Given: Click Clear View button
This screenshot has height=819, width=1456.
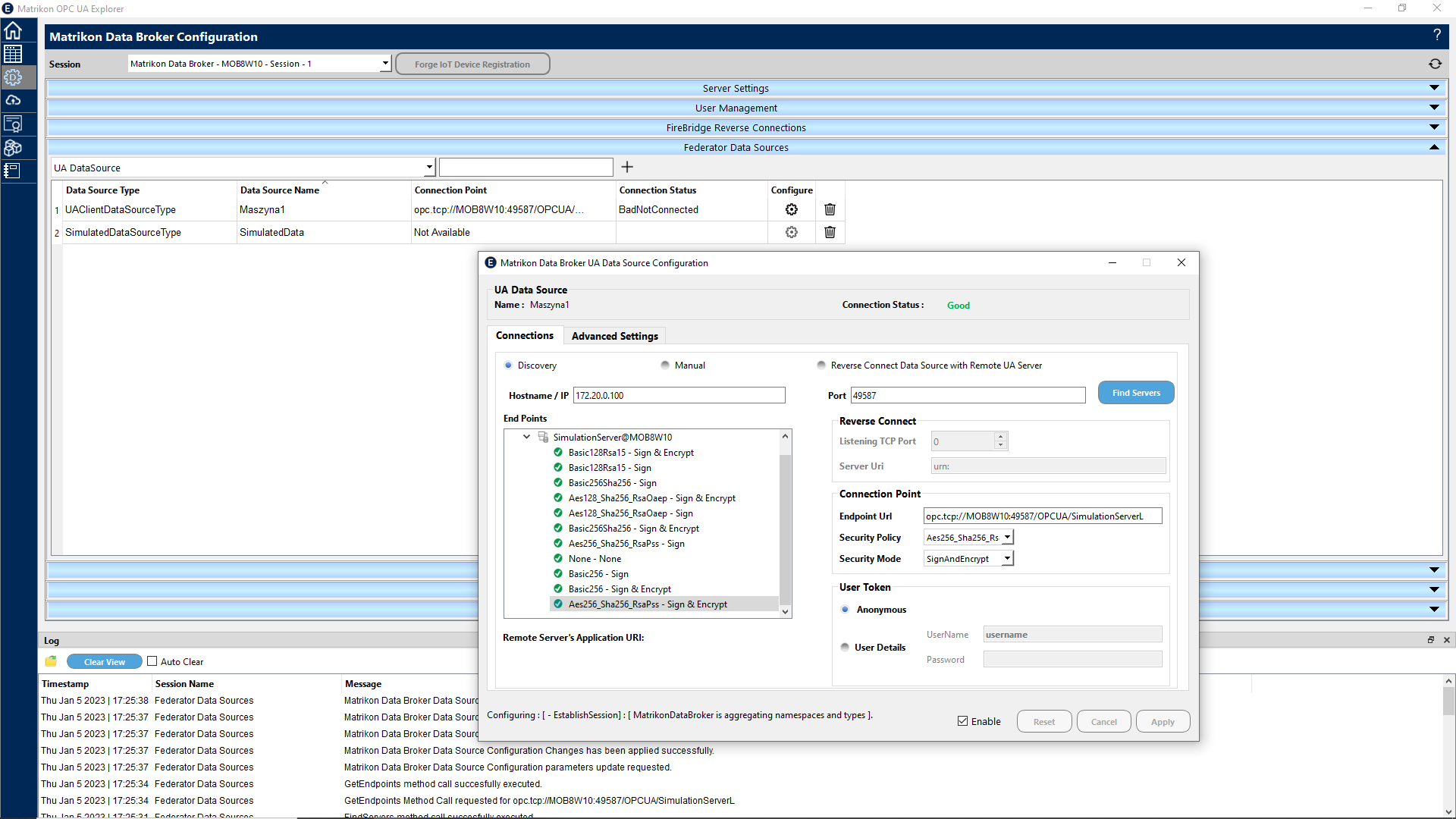Looking at the screenshot, I should pos(105,662).
